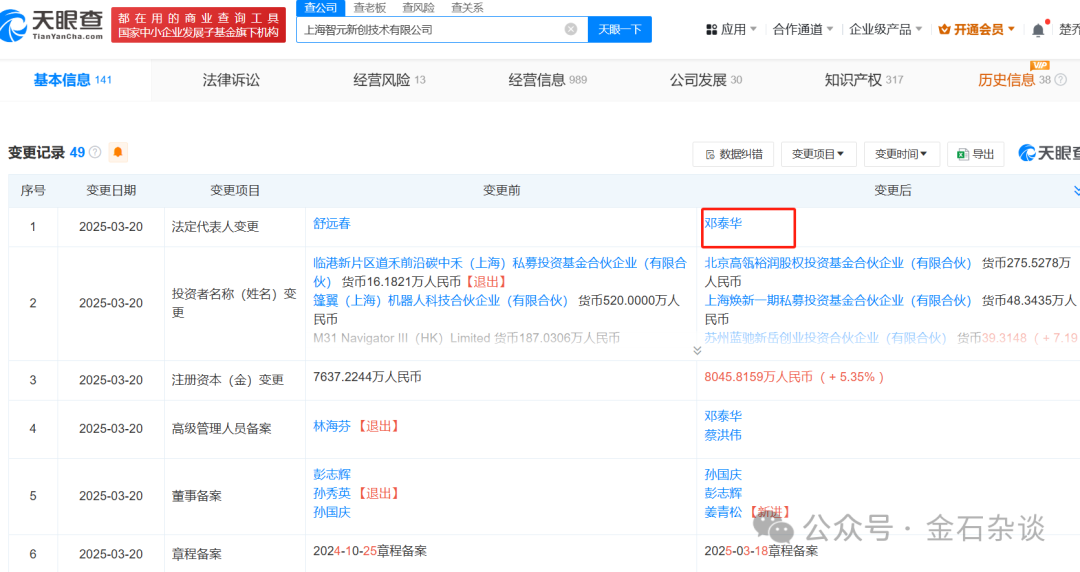Open the 开通会员 dropdown

point(977,30)
